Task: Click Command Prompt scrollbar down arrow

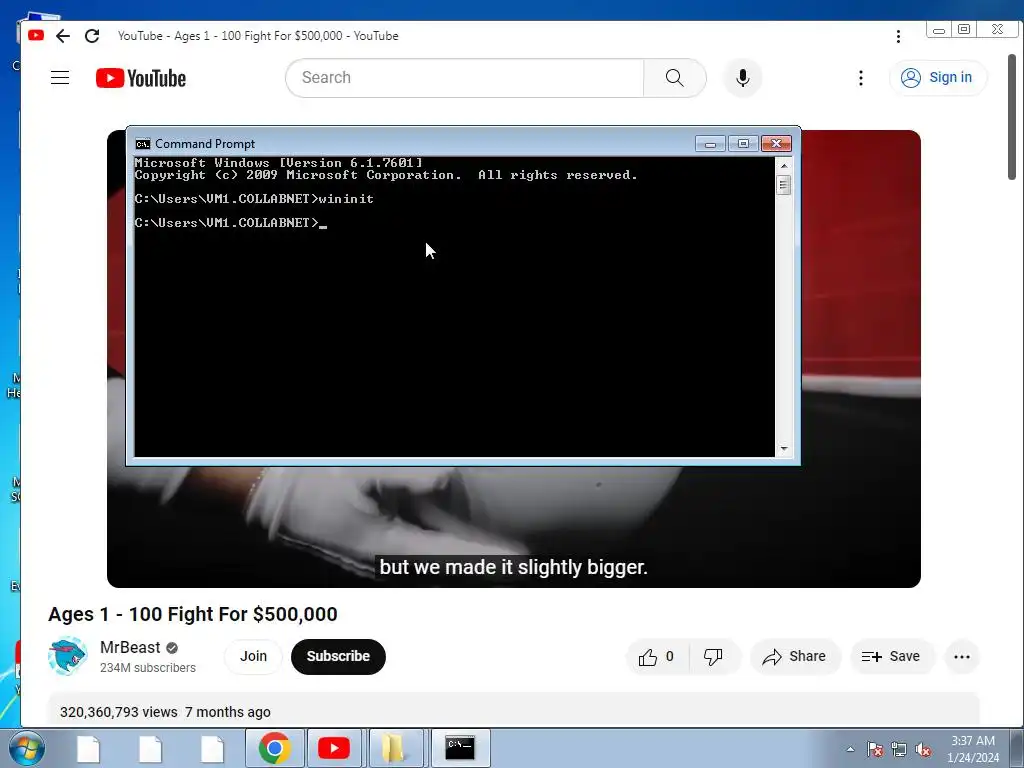Action: (x=784, y=449)
